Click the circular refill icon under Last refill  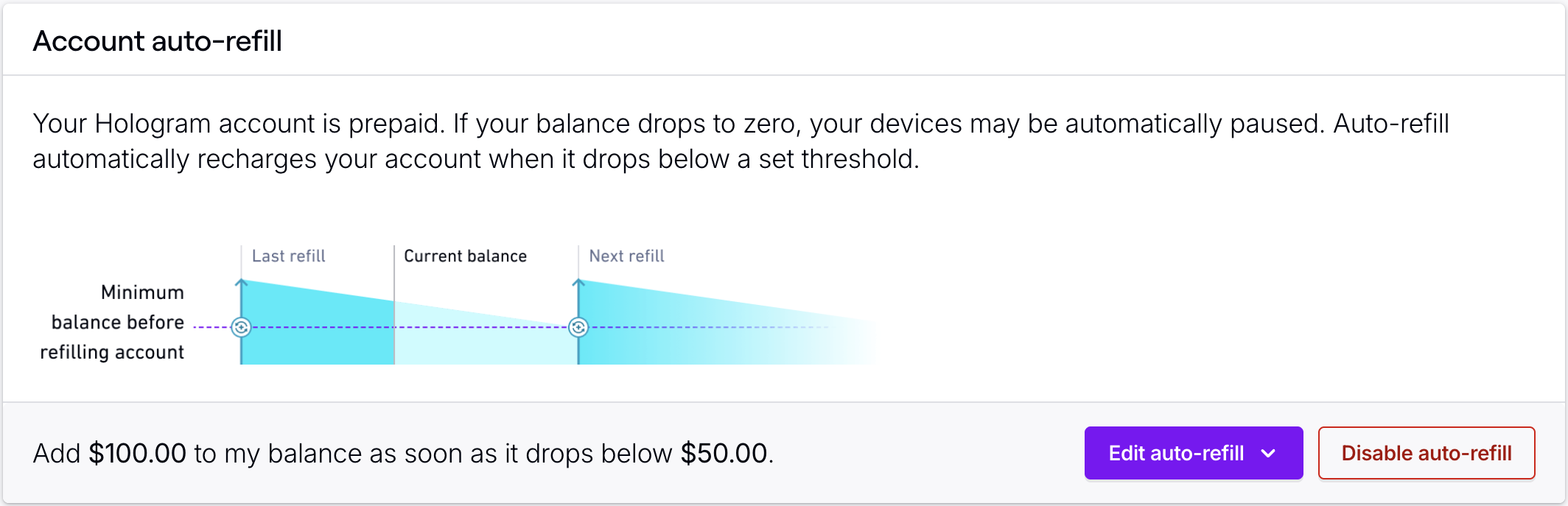tap(242, 326)
